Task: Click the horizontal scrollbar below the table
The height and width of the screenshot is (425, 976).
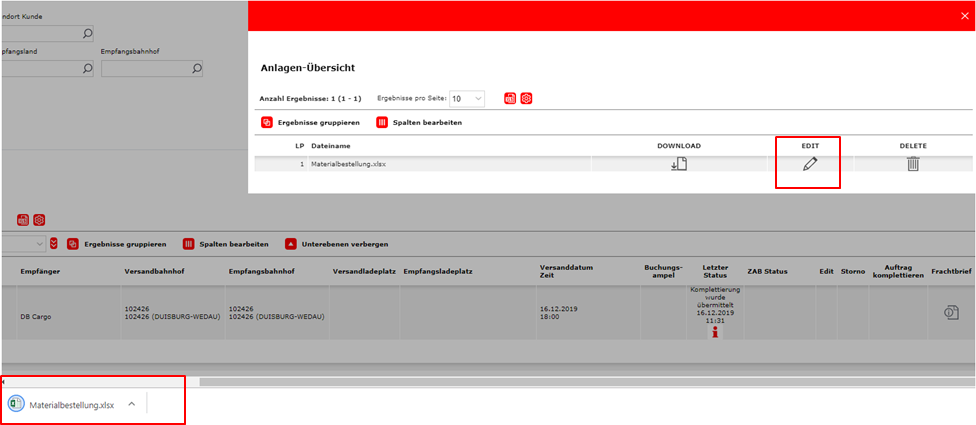Action: [587, 381]
